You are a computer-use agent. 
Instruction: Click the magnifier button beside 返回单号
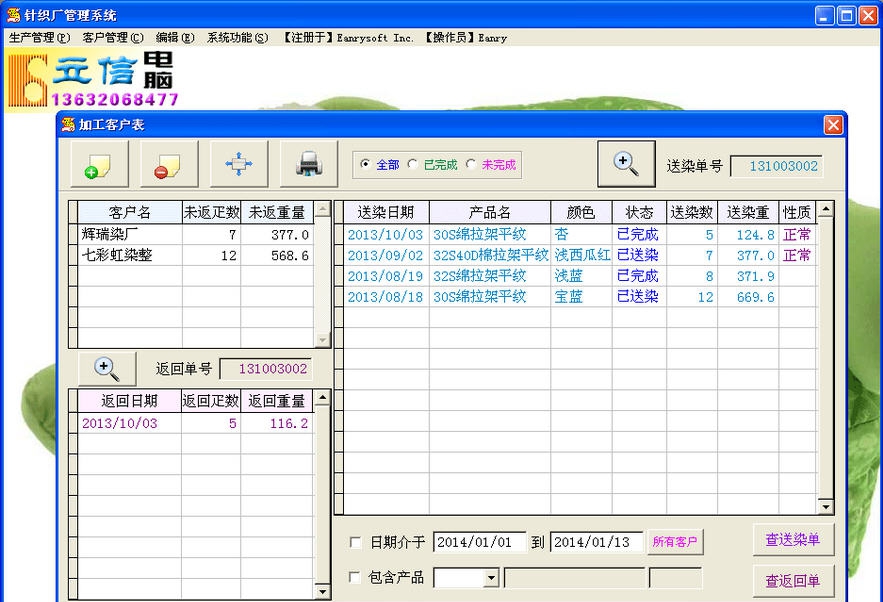(107, 368)
